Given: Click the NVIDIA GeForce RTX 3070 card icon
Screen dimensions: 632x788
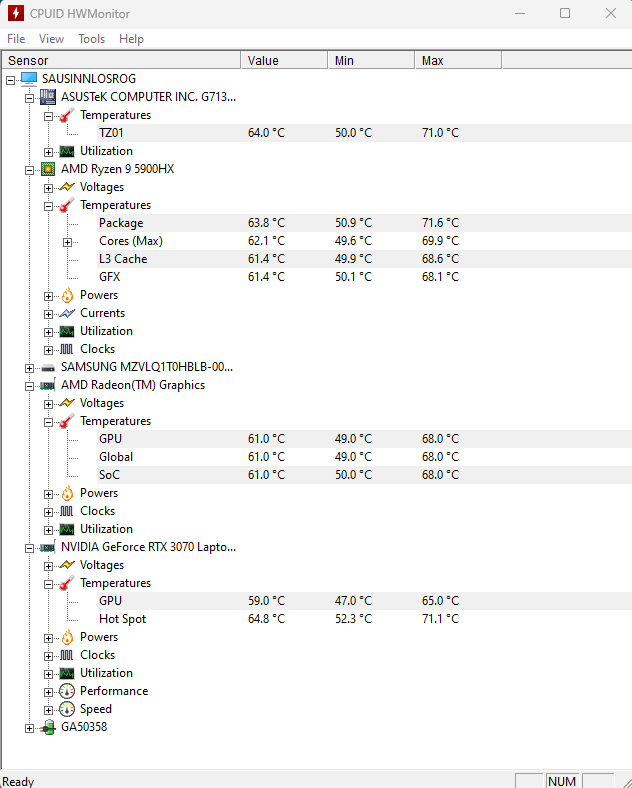Looking at the screenshot, I should tap(48, 547).
